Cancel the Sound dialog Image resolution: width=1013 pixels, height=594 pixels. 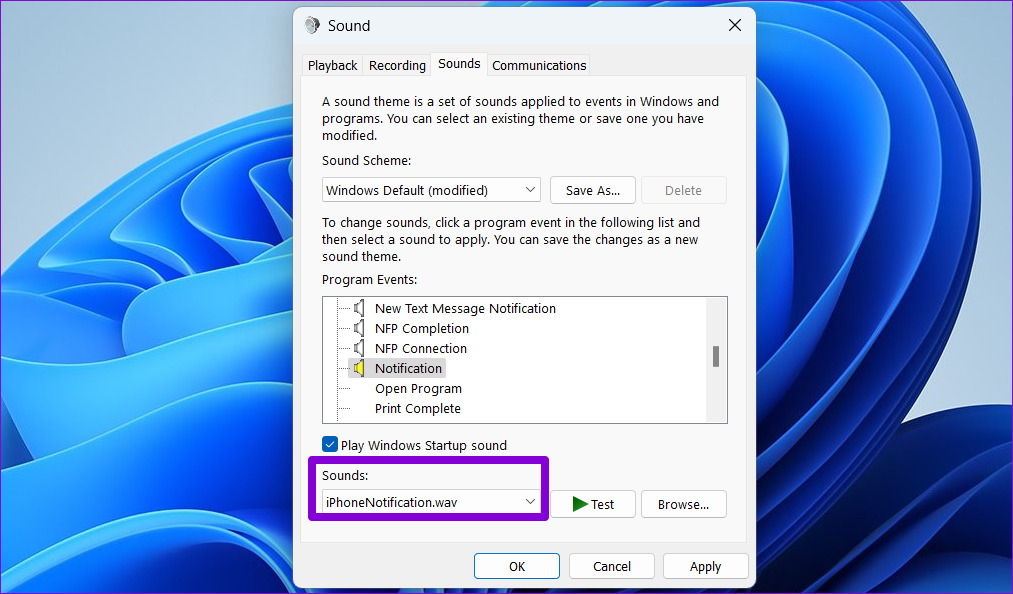pyautogui.click(x=611, y=566)
